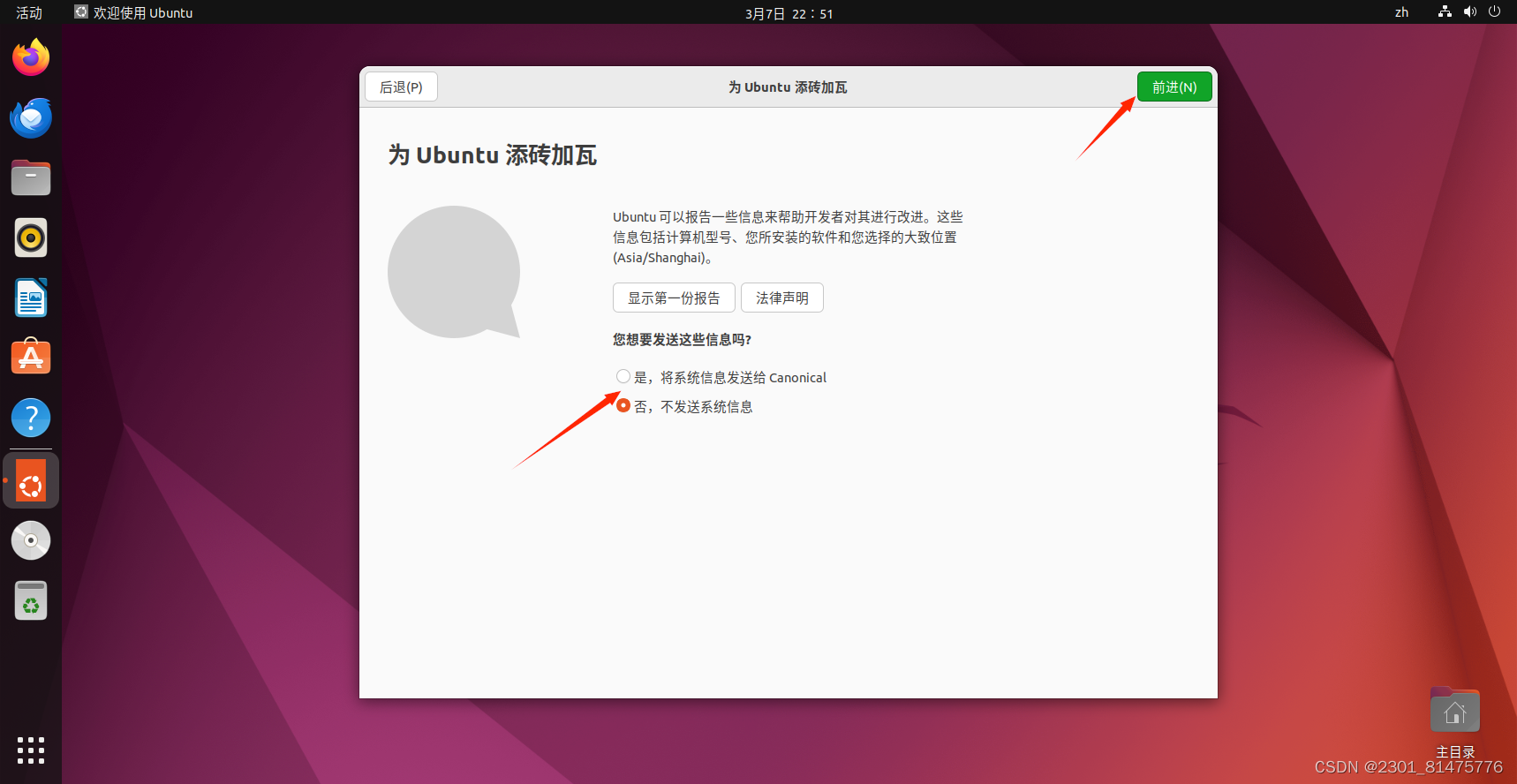Open the Home folder desktop icon
Screen dimensions: 1517x784
pos(1455,723)
